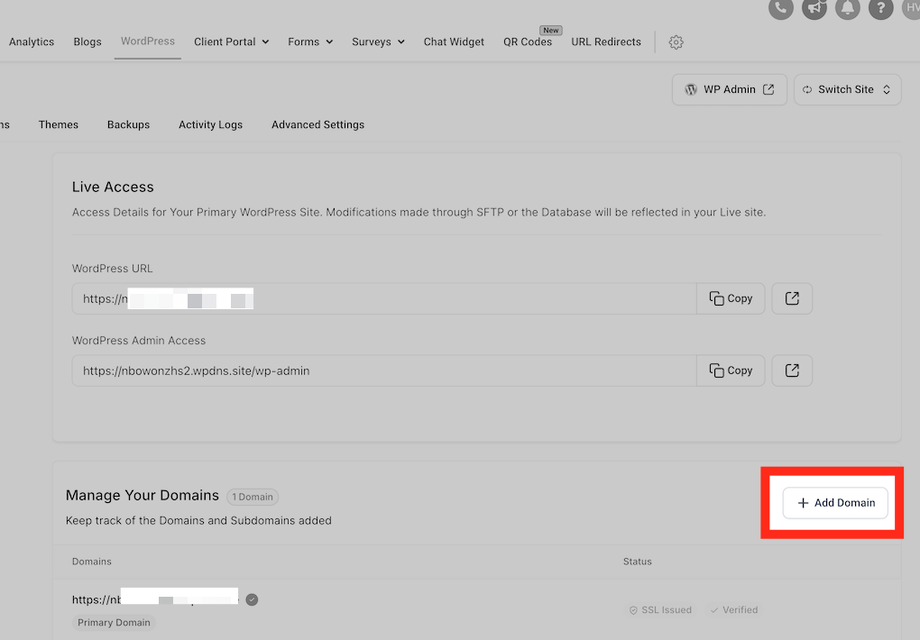
Task: Click the SSL Issued status
Action: (661, 610)
